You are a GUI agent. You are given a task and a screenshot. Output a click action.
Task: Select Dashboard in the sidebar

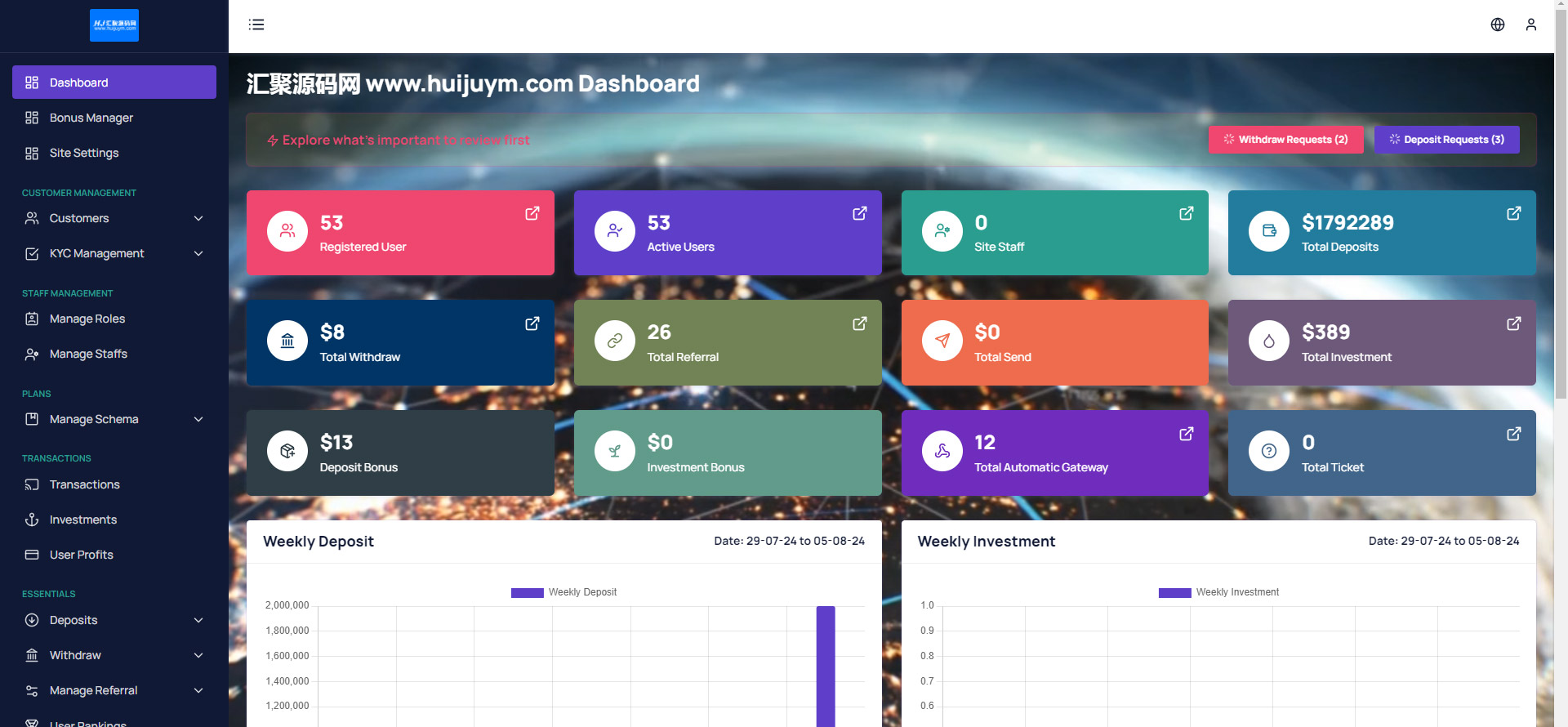point(114,83)
